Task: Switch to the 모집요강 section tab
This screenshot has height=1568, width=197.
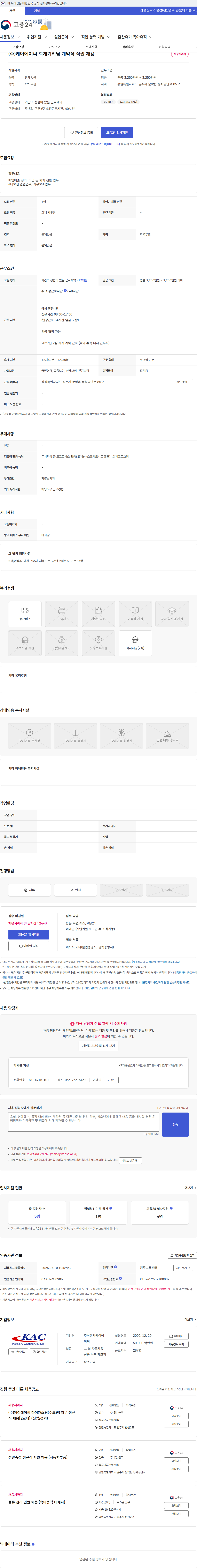Action: tap(18, 47)
